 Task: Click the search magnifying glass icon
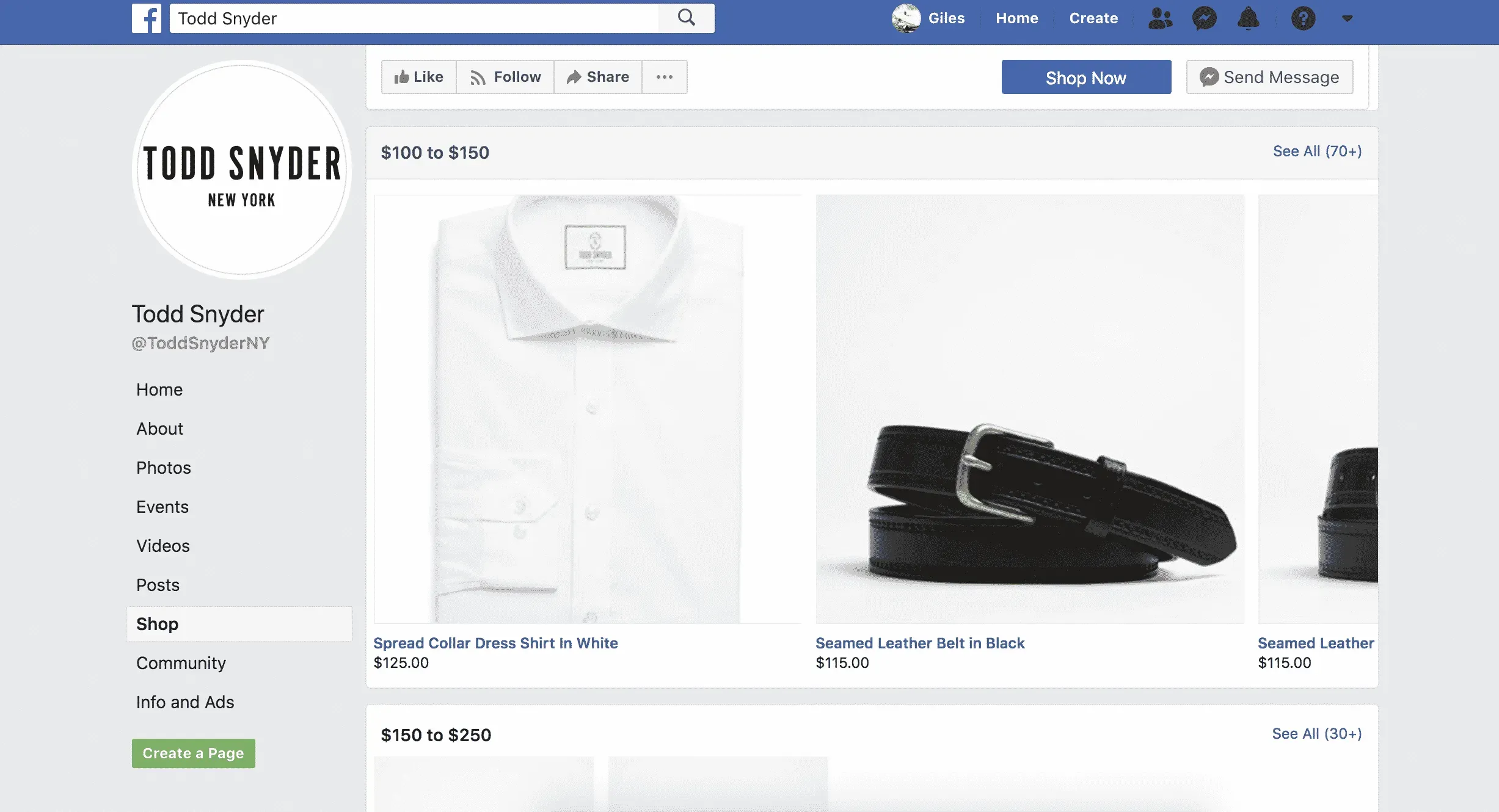(687, 18)
